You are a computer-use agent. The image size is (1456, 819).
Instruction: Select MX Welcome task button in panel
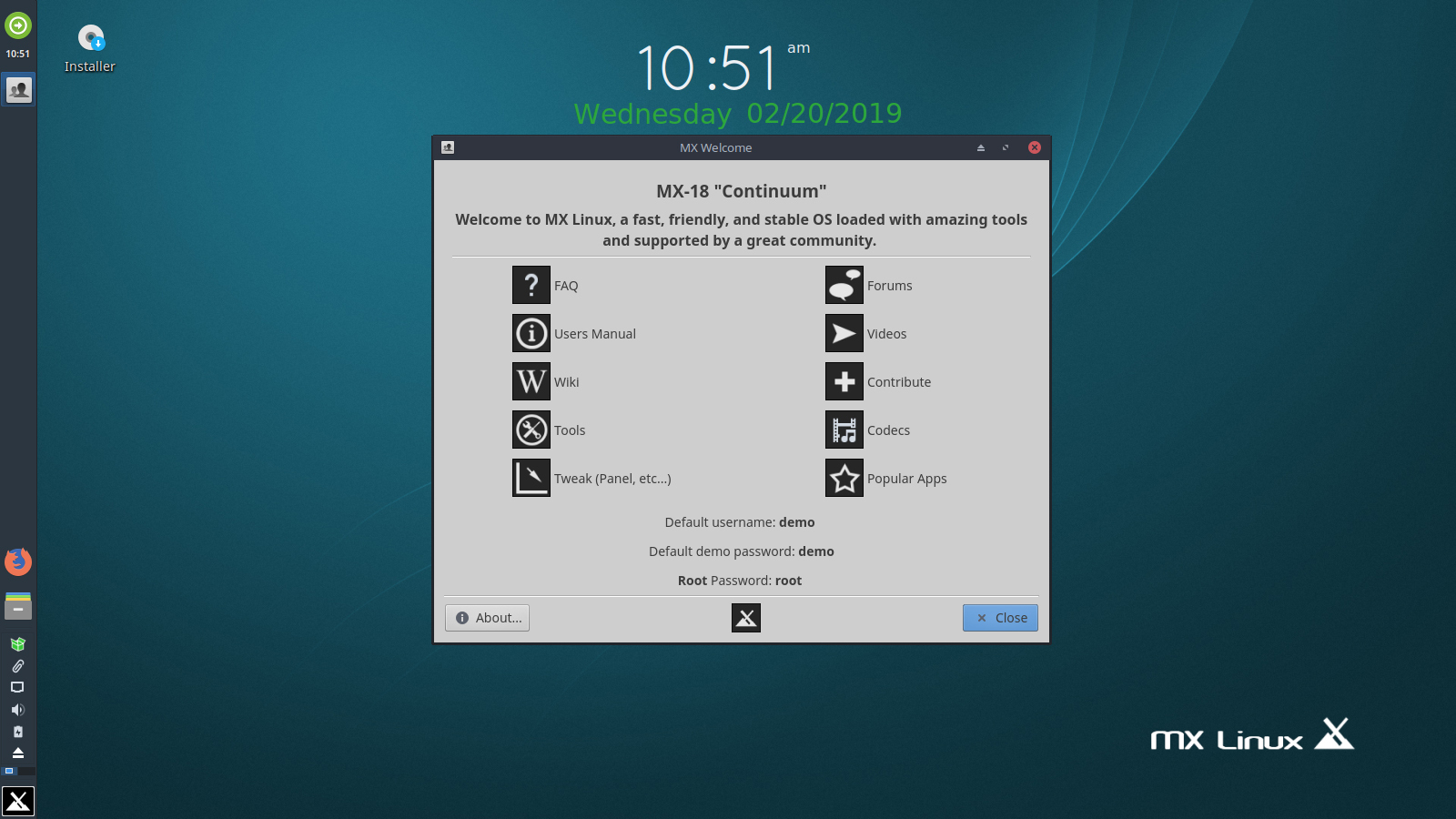coord(18,89)
